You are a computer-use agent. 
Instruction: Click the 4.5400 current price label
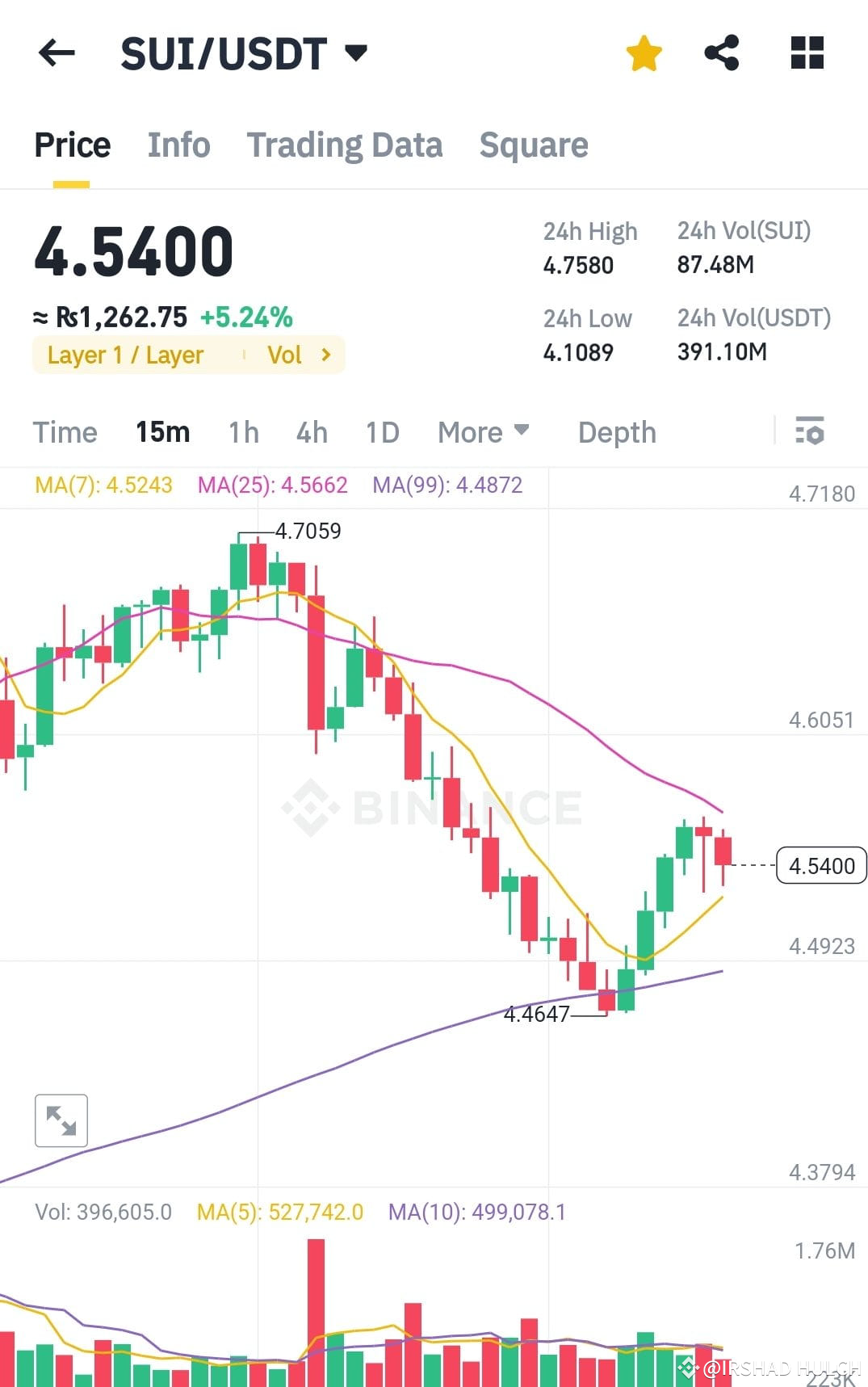point(821,865)
